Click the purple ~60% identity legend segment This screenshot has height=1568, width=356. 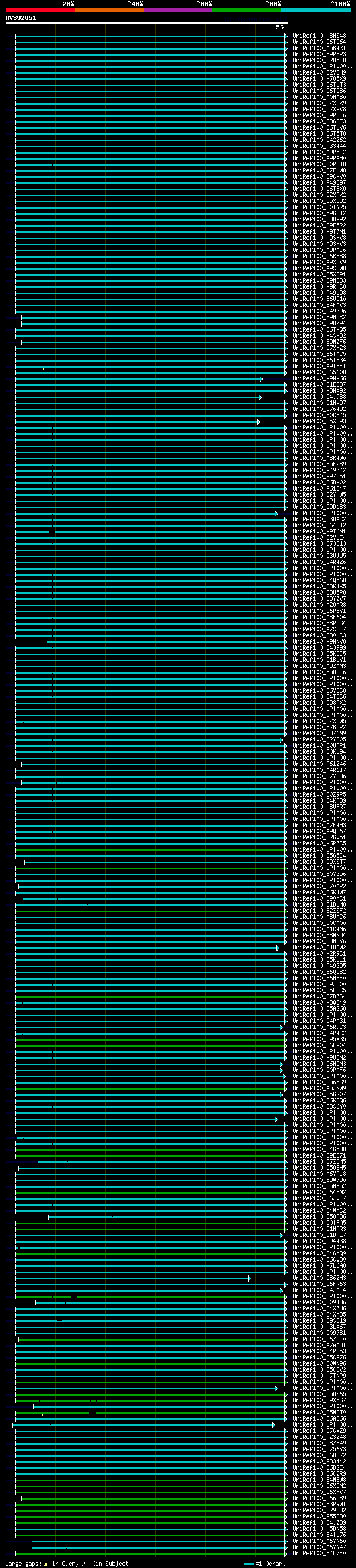(x=177, y=10)
